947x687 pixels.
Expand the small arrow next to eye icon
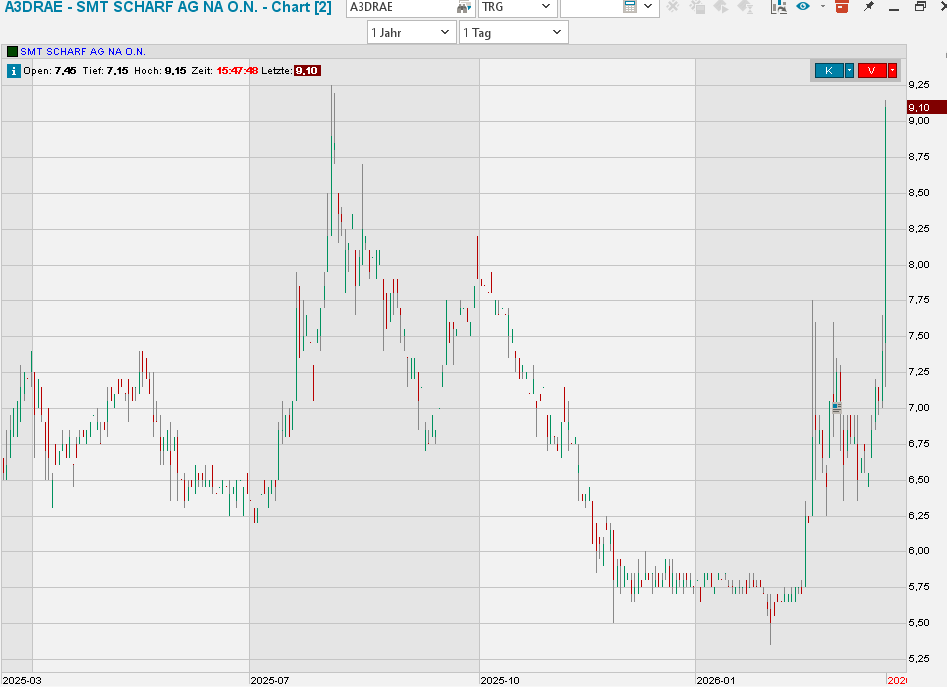(822, 7)
